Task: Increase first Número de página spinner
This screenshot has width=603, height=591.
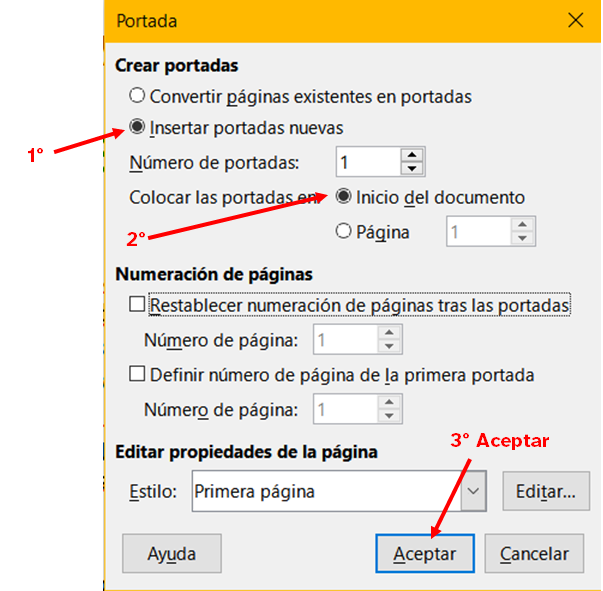Action: (389, 334)
